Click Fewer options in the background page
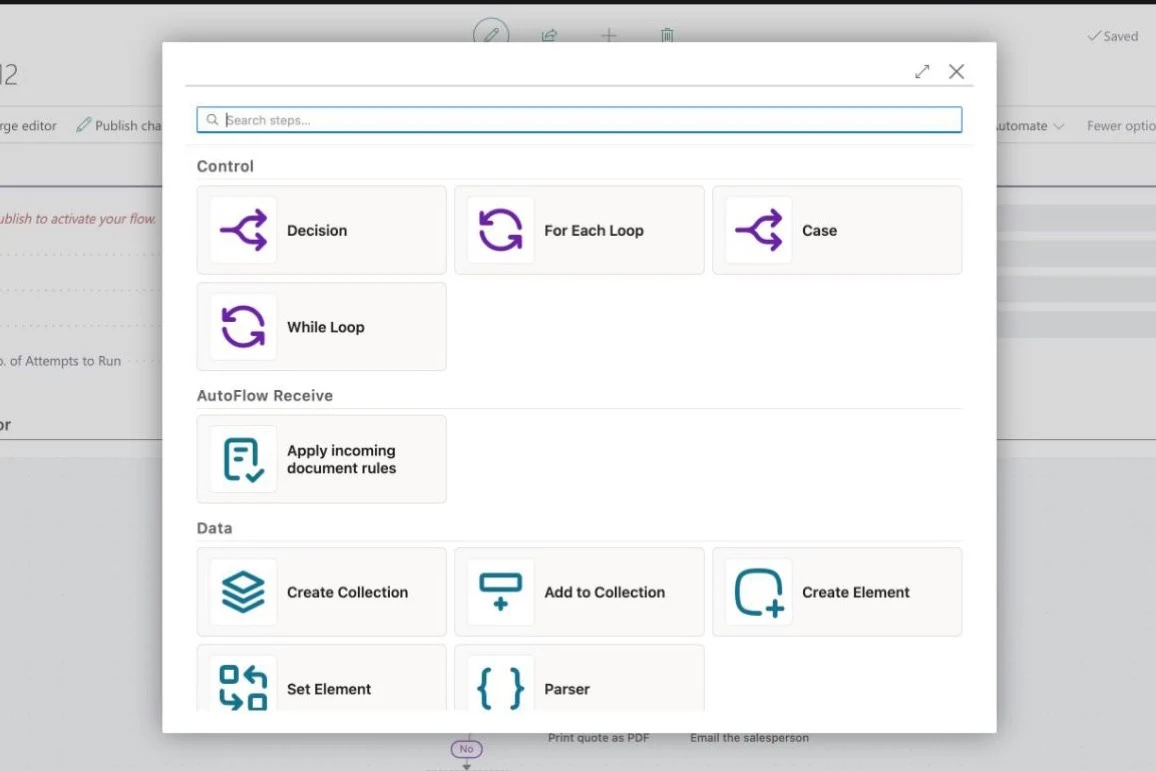The width and height of the screenshot is (1156, 771). [x=1121, y=126]
